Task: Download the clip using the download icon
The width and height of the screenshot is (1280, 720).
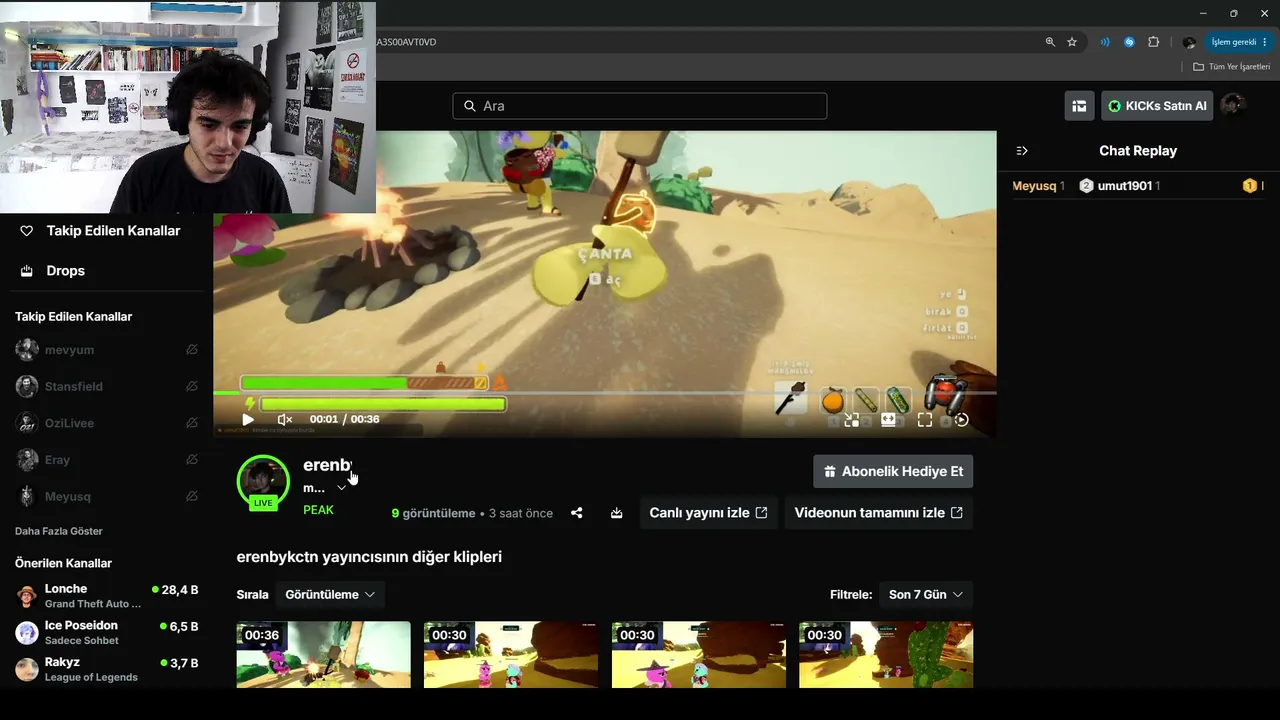Action: coord(617,513)
